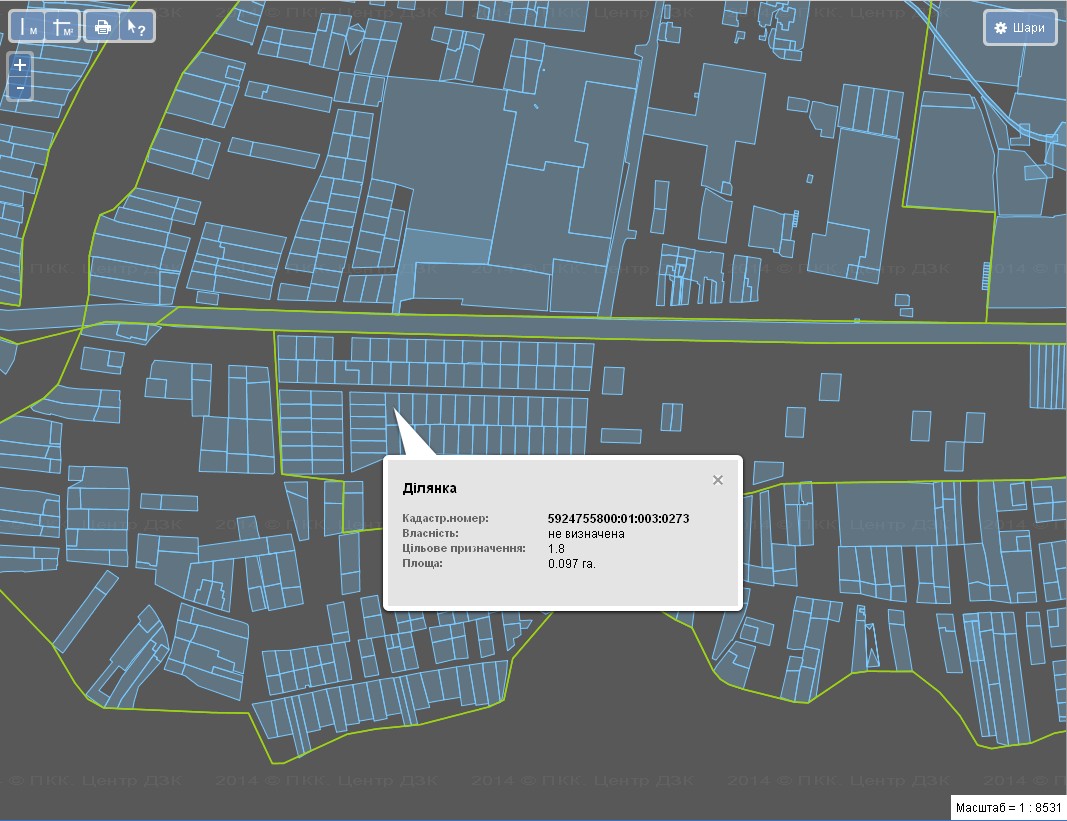This screenshot has width=1067, height=821.
Task: Click the Кадастр.номер field label
Action: [445, 519]
